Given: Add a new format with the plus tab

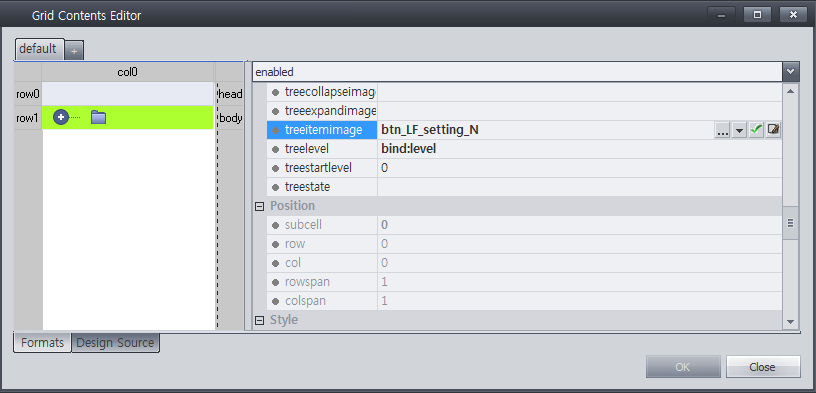Looking at the screenshot, I should pyautogui.click(x=74, y=51).
